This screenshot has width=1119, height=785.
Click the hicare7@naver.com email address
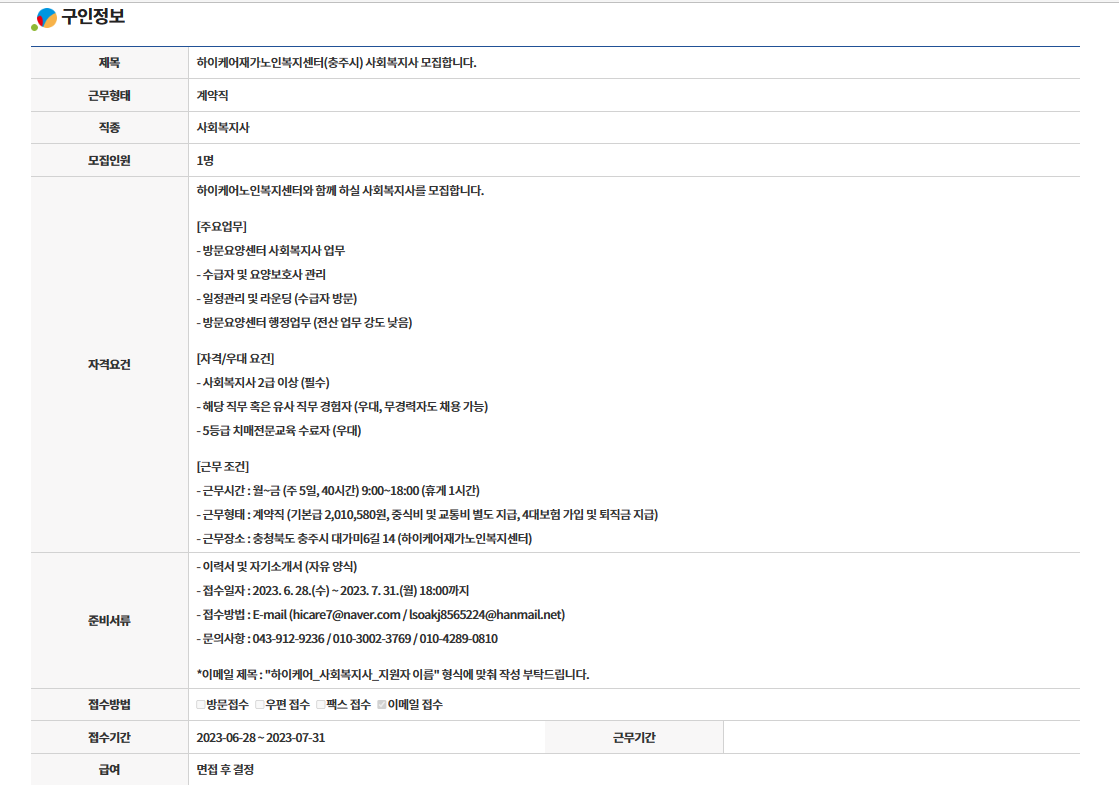347,615
